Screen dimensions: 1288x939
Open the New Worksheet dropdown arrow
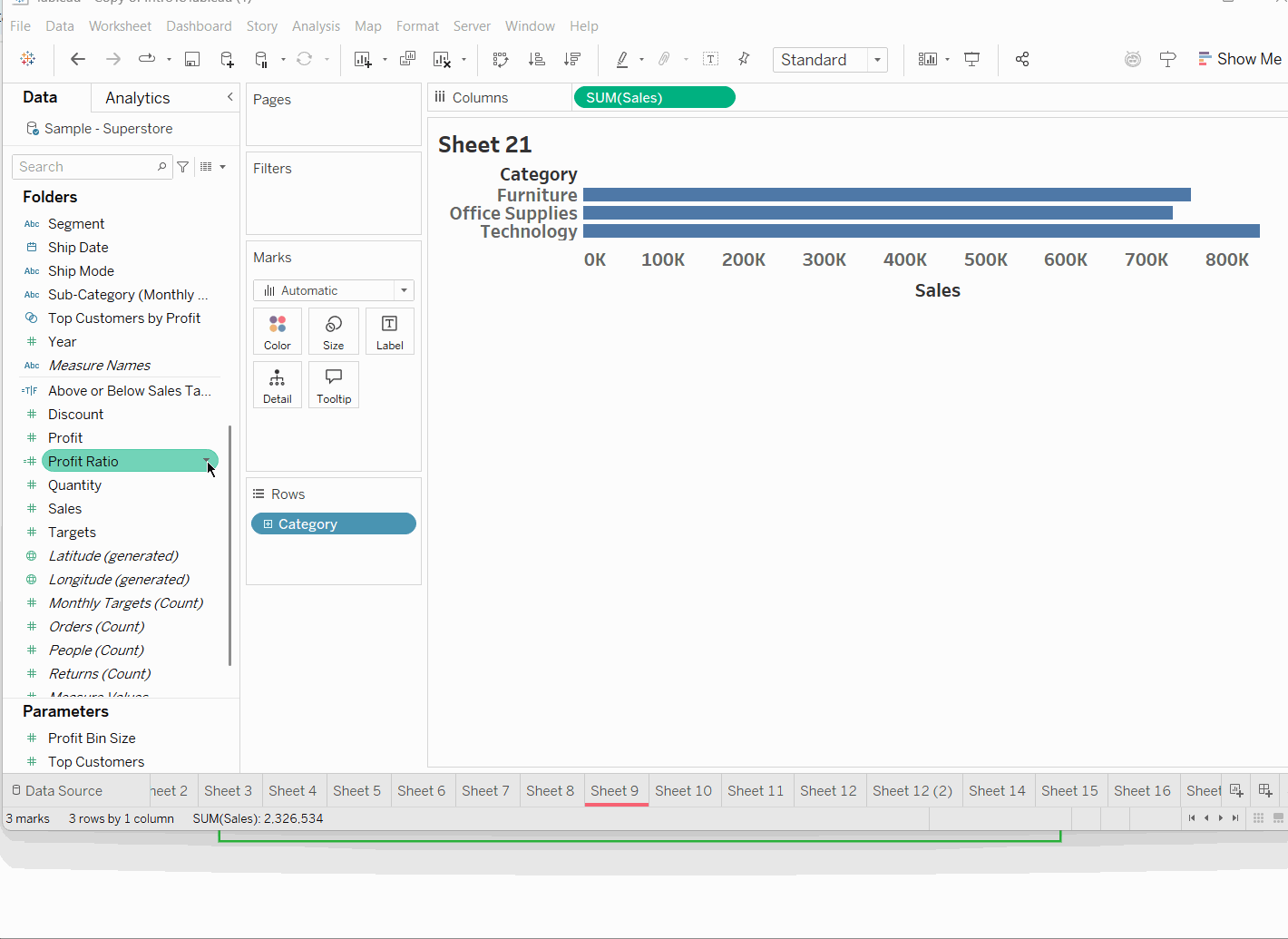(x=385, y=60)
